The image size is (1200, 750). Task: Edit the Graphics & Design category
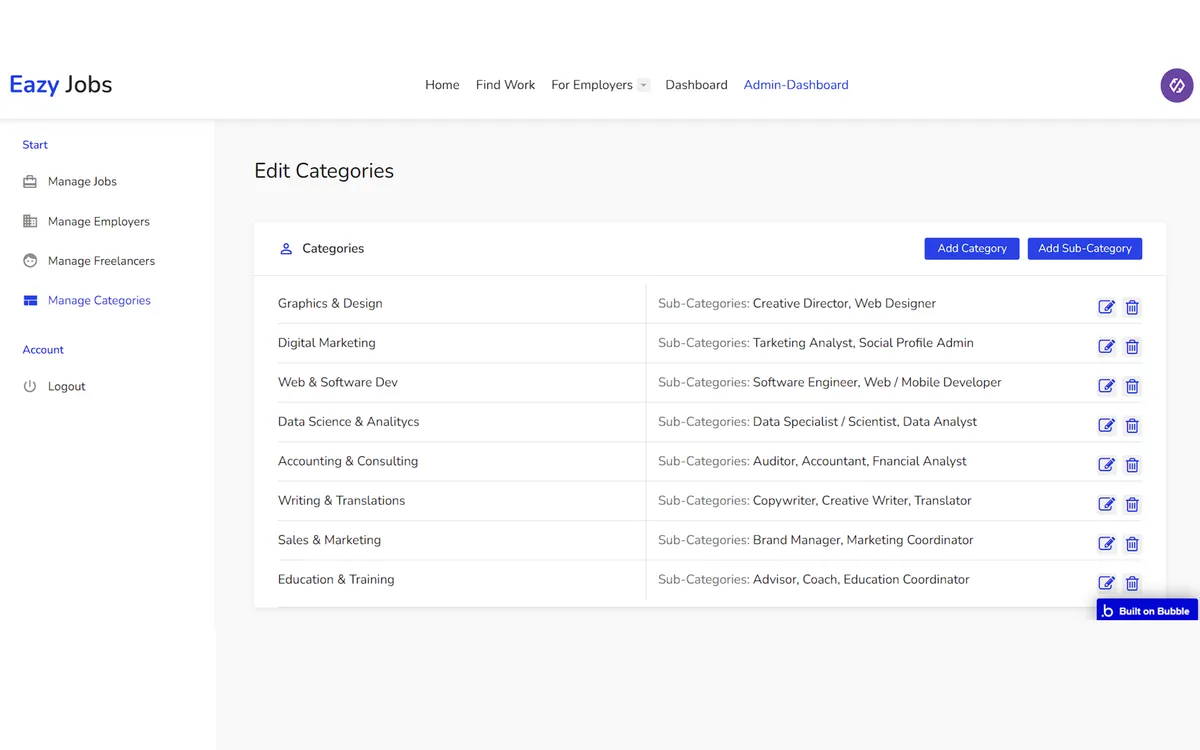click(1106, 307)
